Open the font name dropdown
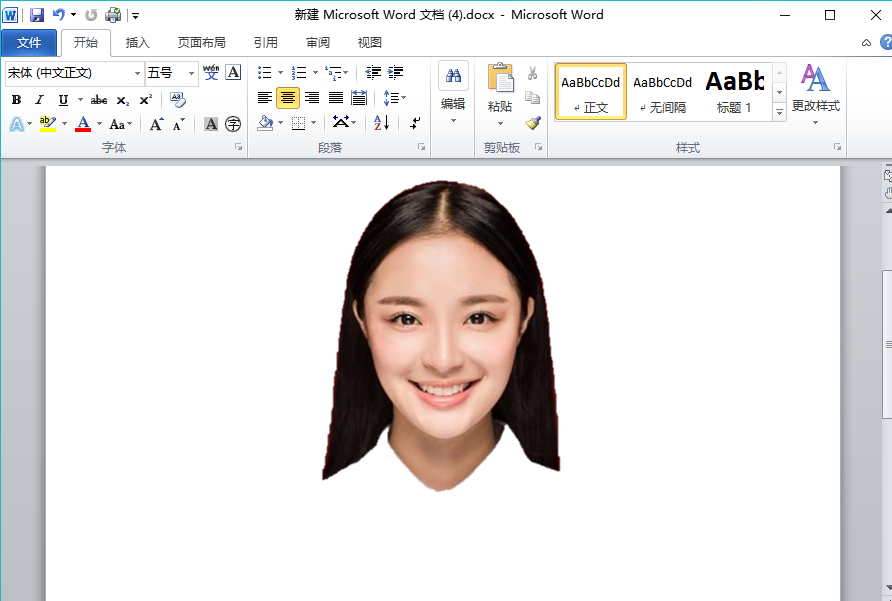Screen dimensions: 892x601 [x=137, y=73]
